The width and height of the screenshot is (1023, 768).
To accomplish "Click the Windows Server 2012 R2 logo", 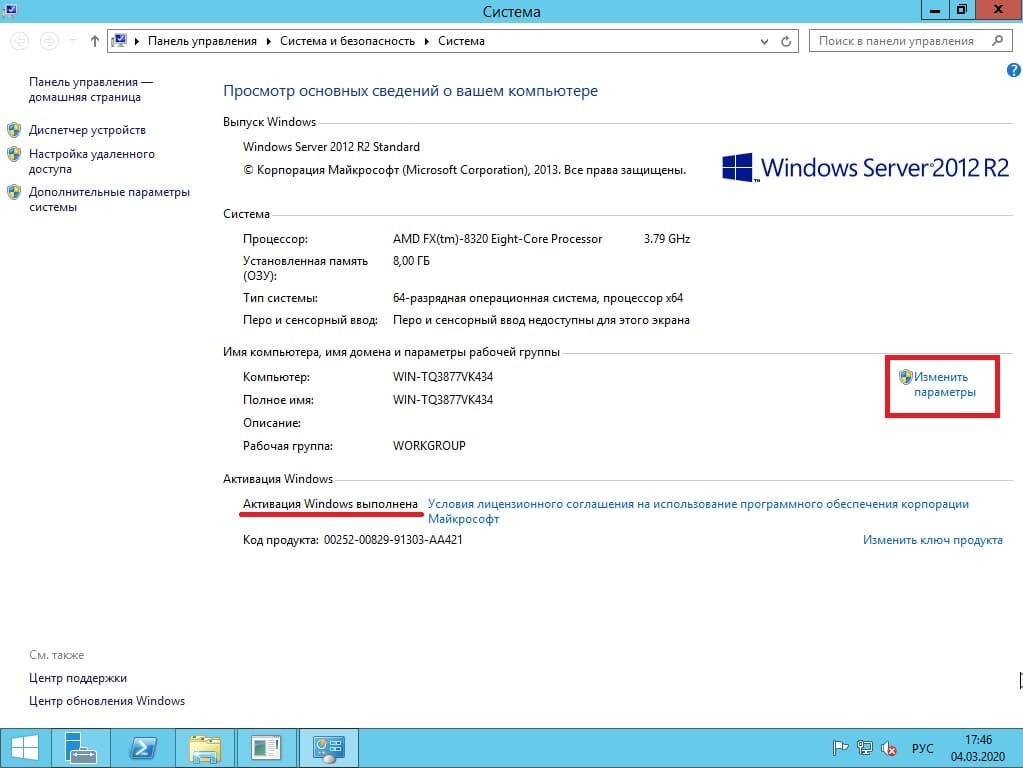I will click(865, 168).
